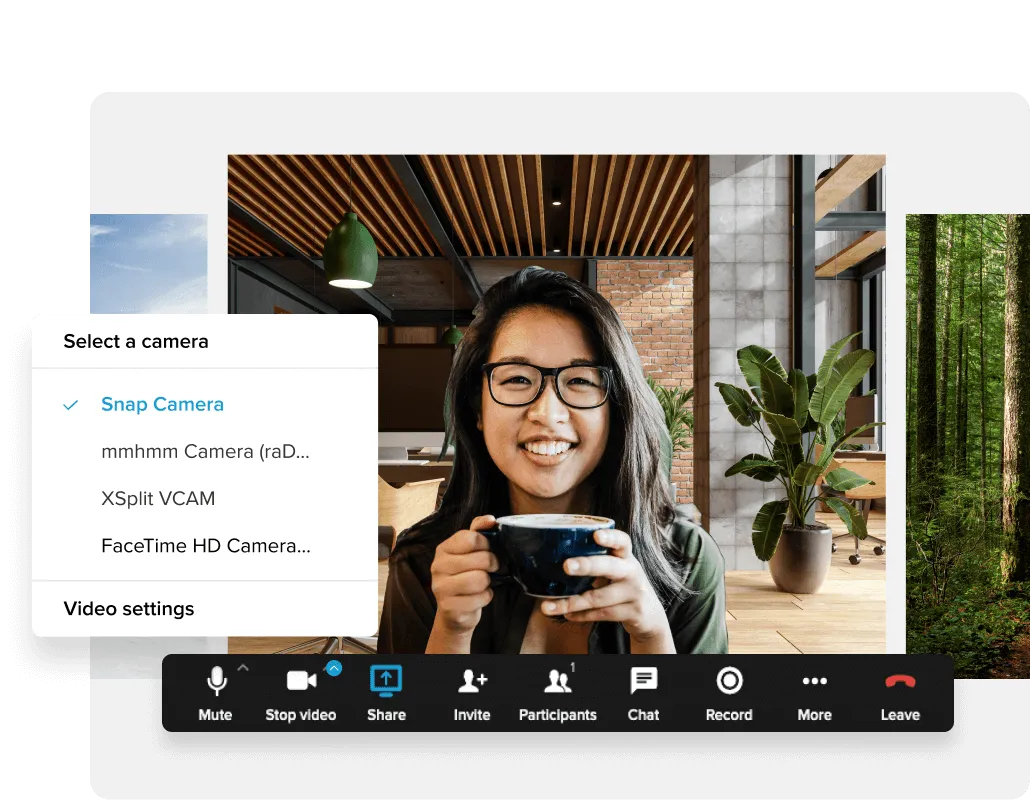Open the More options menu
This screenshot has width=1030, height=800.
coord(814,682)
